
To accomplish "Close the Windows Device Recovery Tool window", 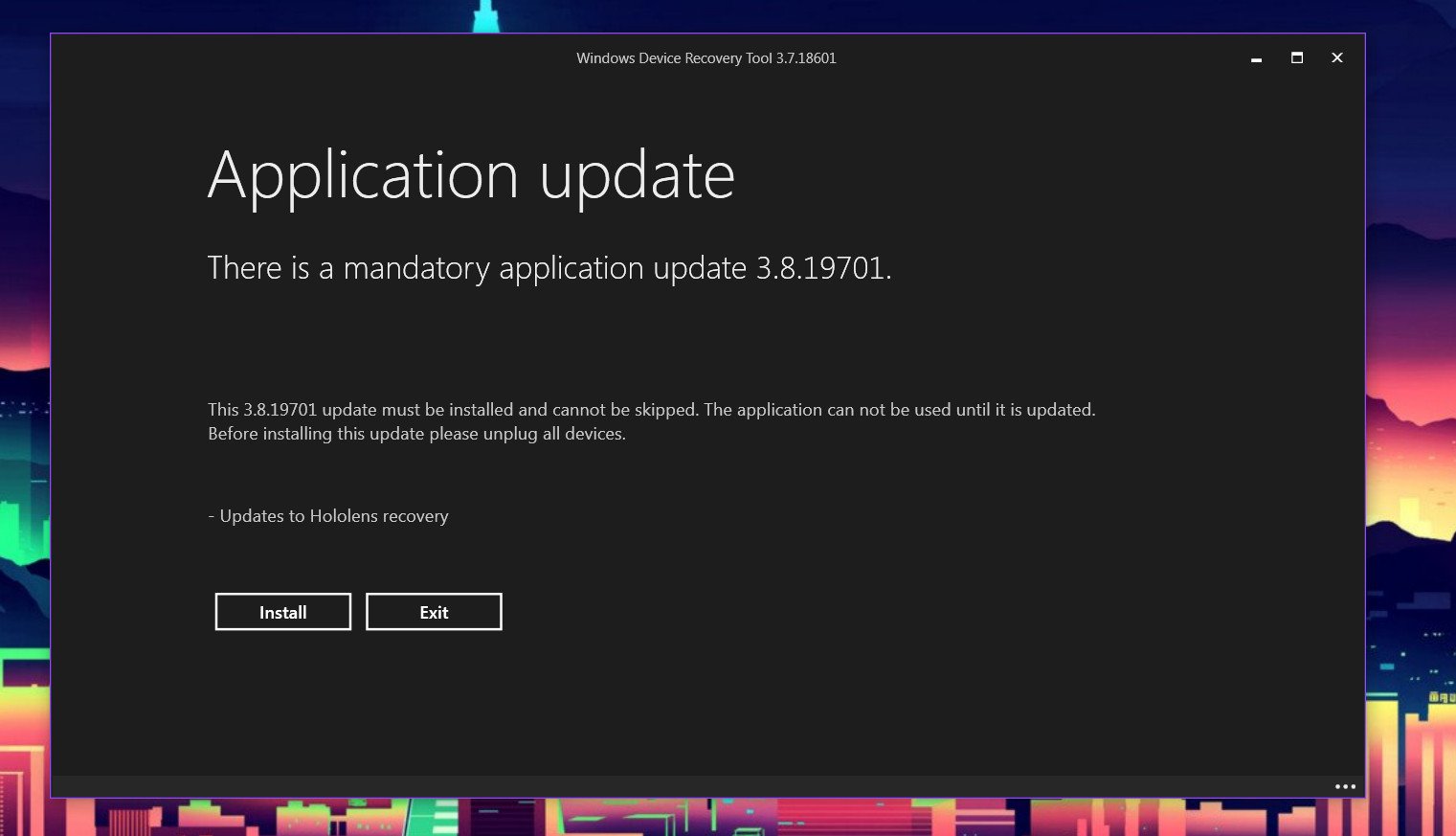I will 1337,57.
